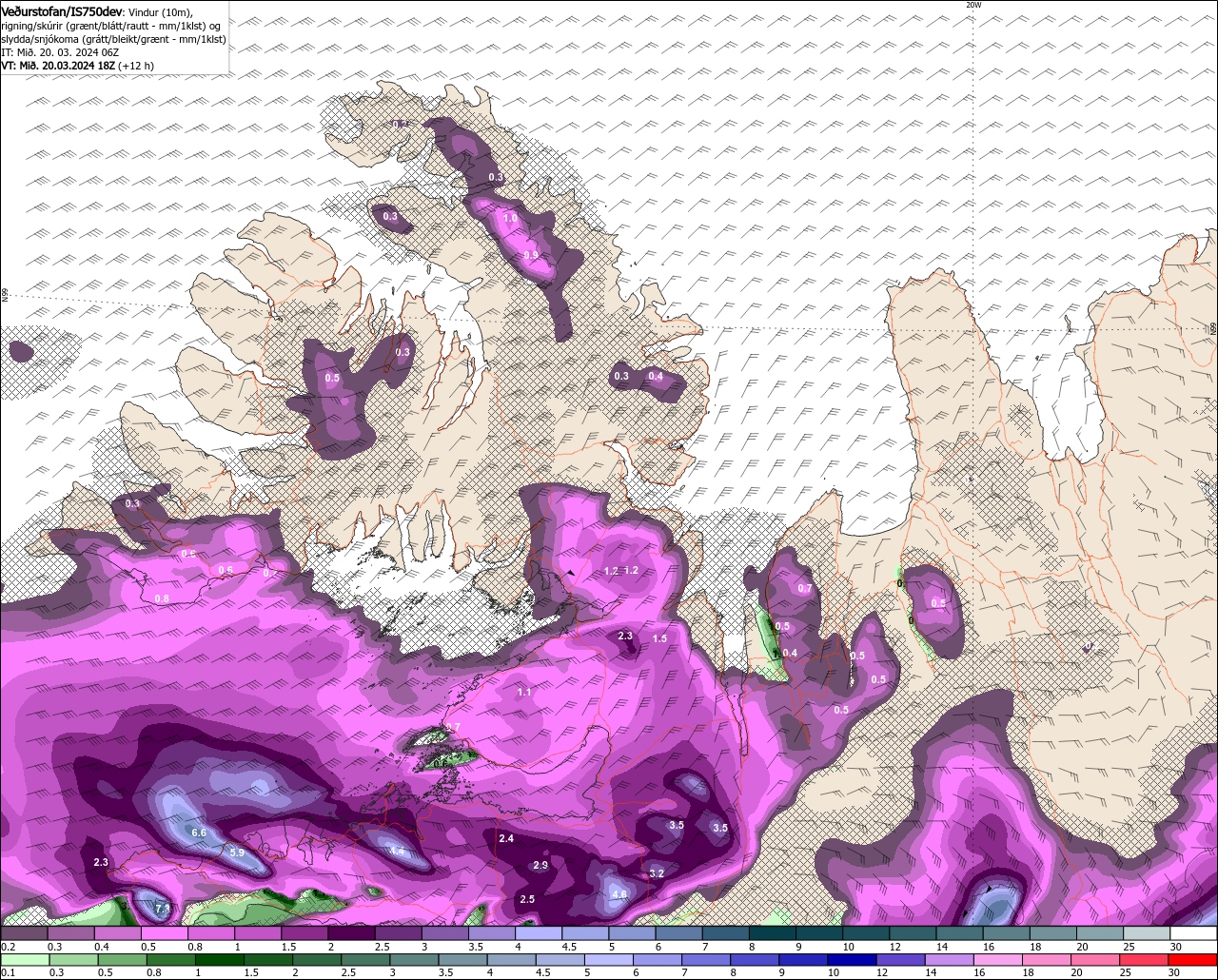The width and height of the screenshot is (1218, 980).
Task: Click the crimson 25 swatch in lower legend
Action: (1145, 959)
